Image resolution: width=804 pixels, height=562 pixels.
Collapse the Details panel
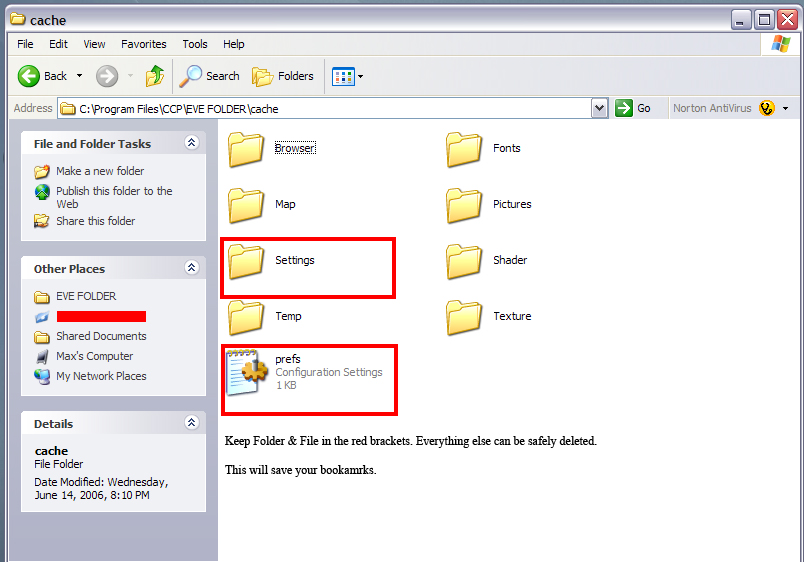click(x=192, y=423)
